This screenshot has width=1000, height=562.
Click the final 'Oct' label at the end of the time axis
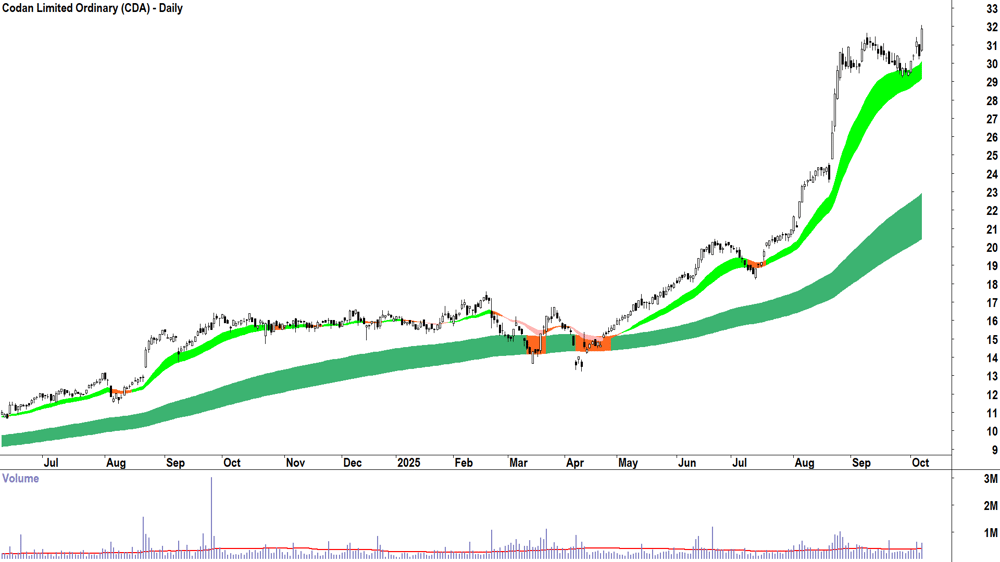tap(920, 462)
